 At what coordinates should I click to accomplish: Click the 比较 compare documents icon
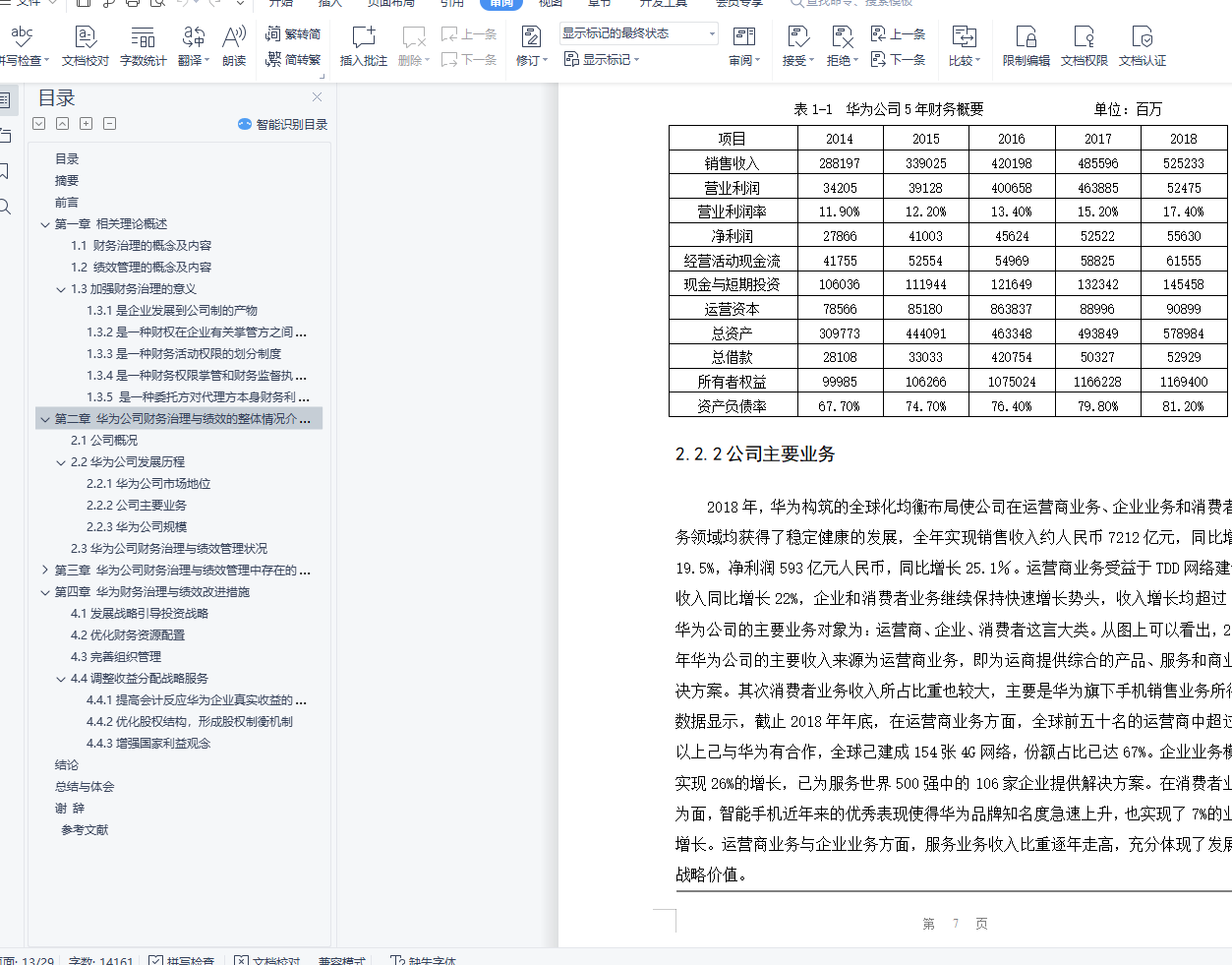point(965,37)
